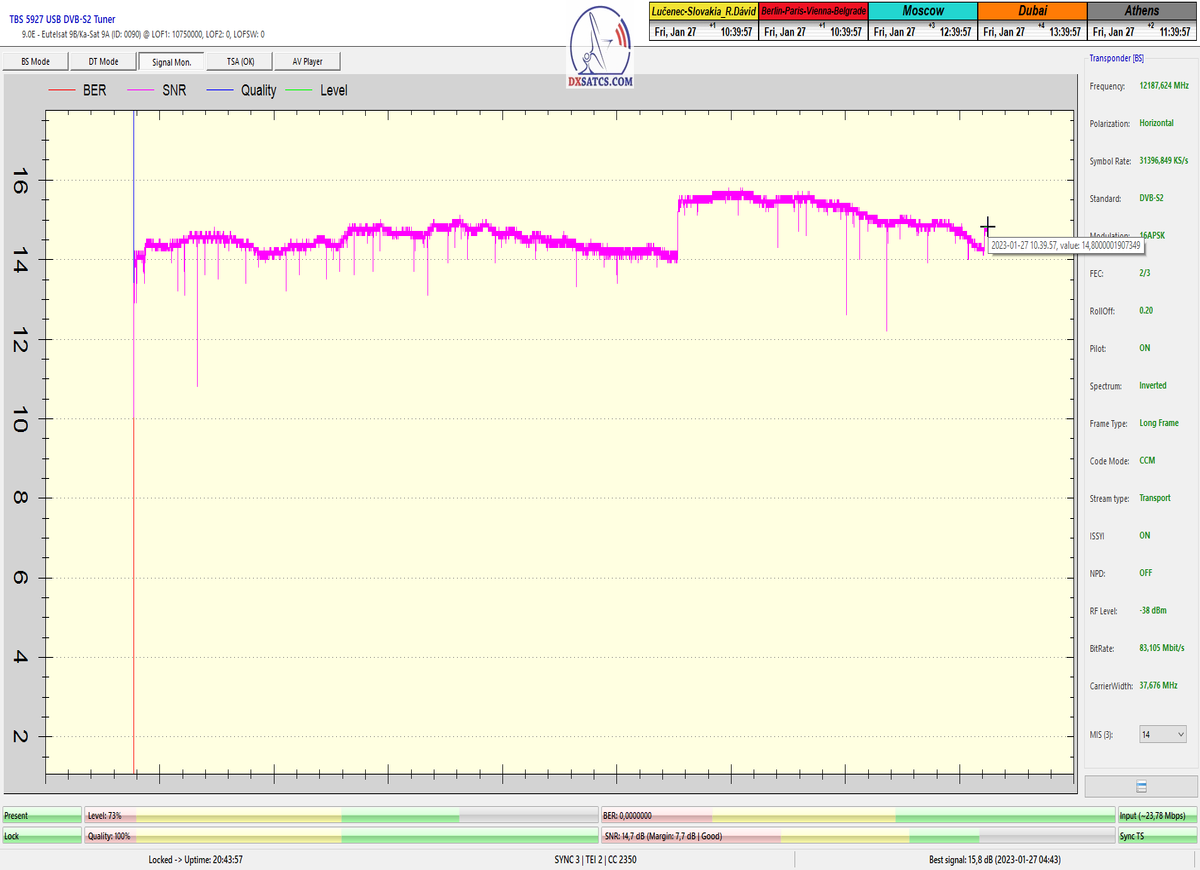Screen dimensions: 1200x870
Task: Switch to the BS Mode tab
Action: [35, 61]
